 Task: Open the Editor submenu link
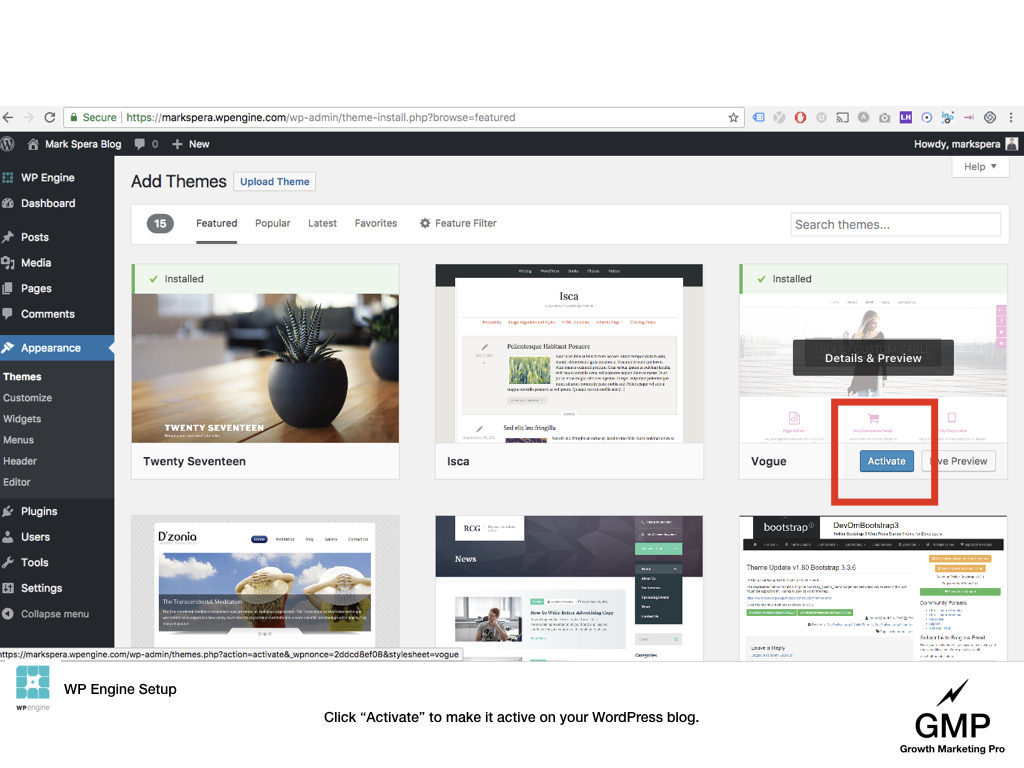coord(17,482)
